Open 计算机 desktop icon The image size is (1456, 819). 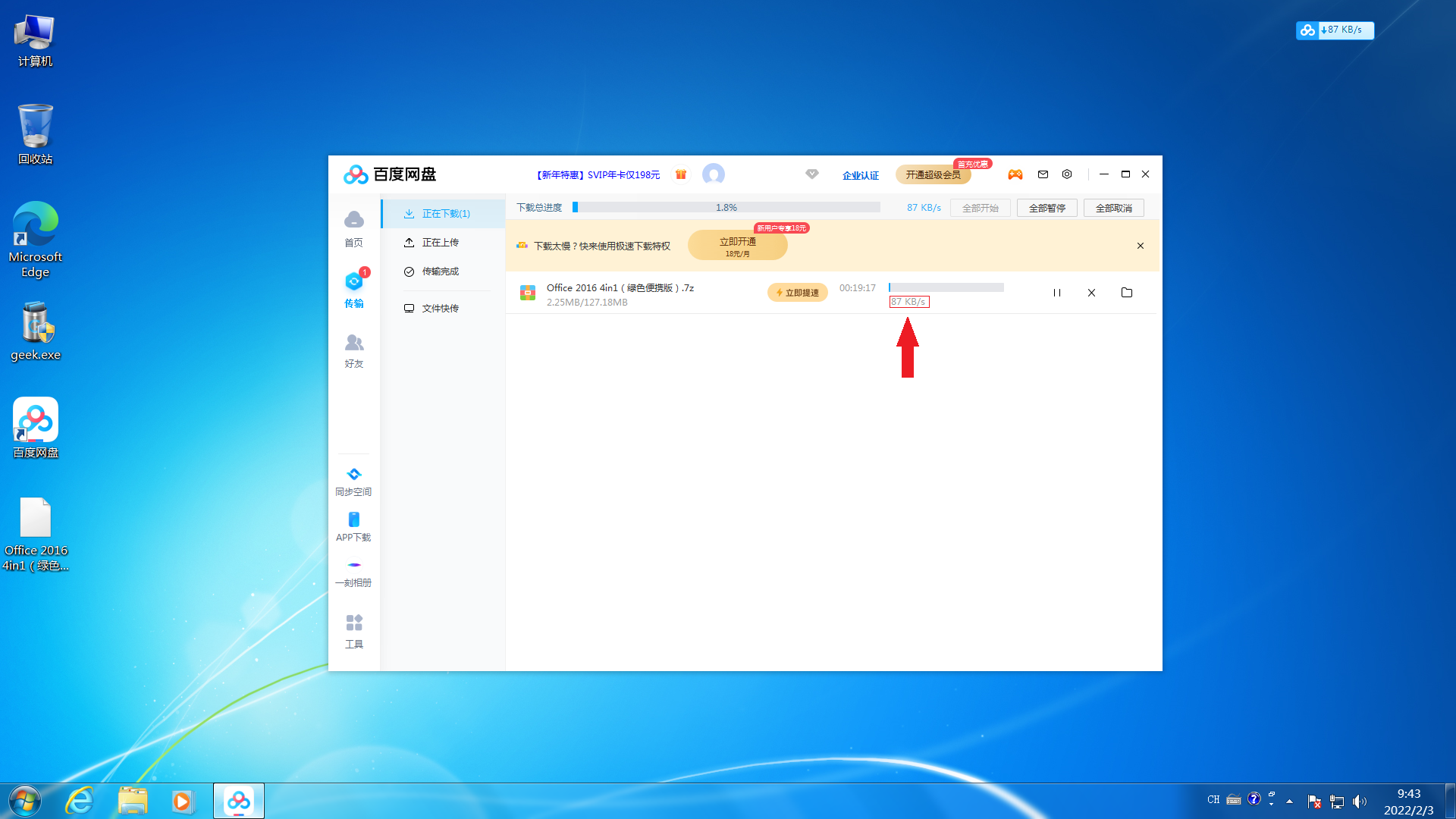35,40
